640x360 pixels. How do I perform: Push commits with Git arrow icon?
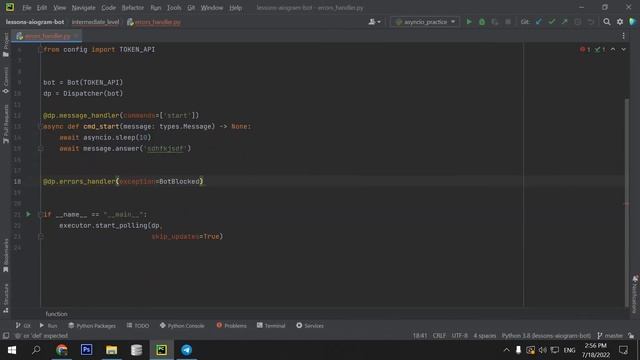click(x=564, y=22)
